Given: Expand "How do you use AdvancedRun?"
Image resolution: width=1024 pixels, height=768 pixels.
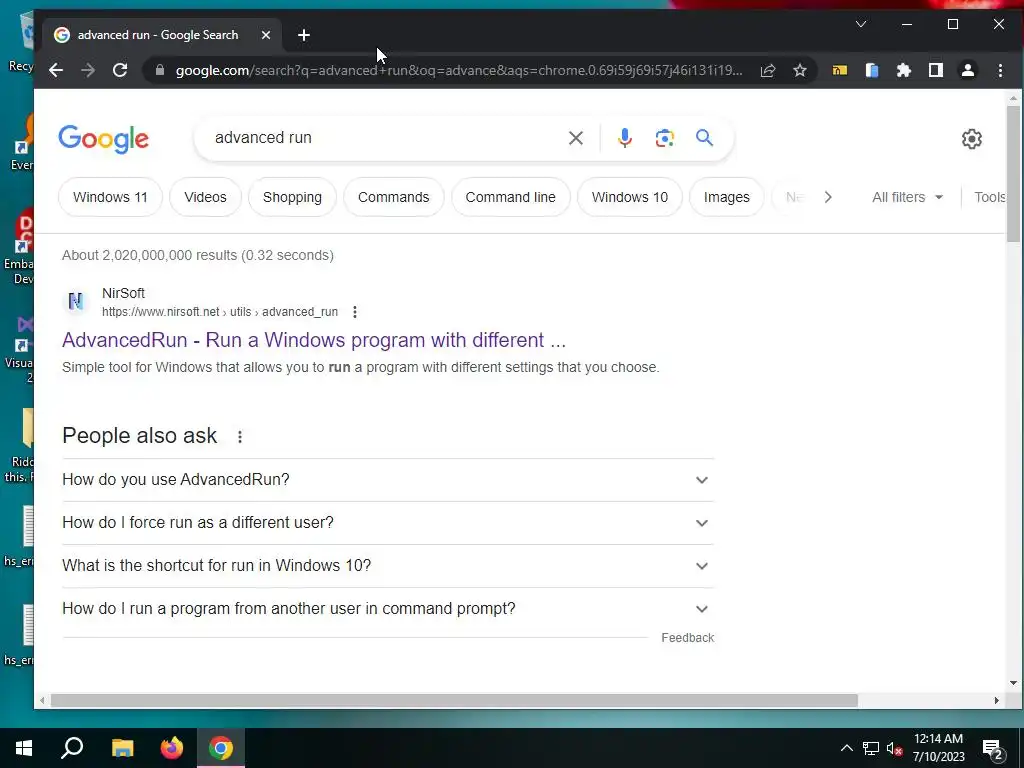Looking at the screenshot, I should [388, 480].
